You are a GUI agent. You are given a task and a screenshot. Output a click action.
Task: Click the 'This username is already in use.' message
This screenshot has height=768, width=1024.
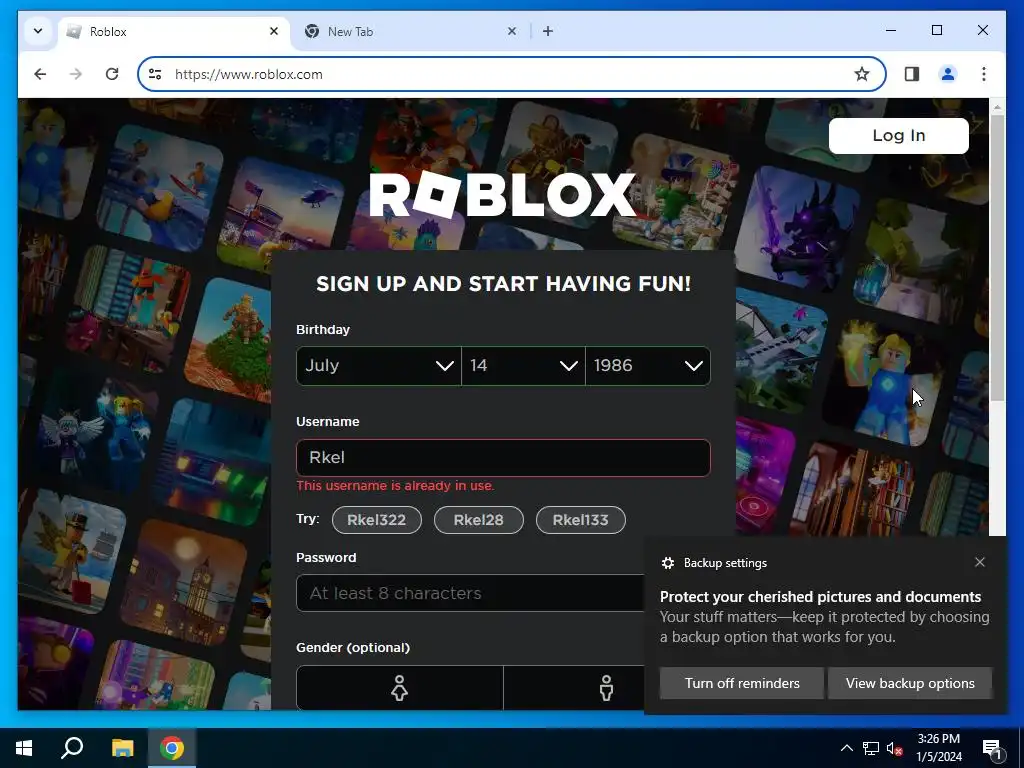[395, 485]
